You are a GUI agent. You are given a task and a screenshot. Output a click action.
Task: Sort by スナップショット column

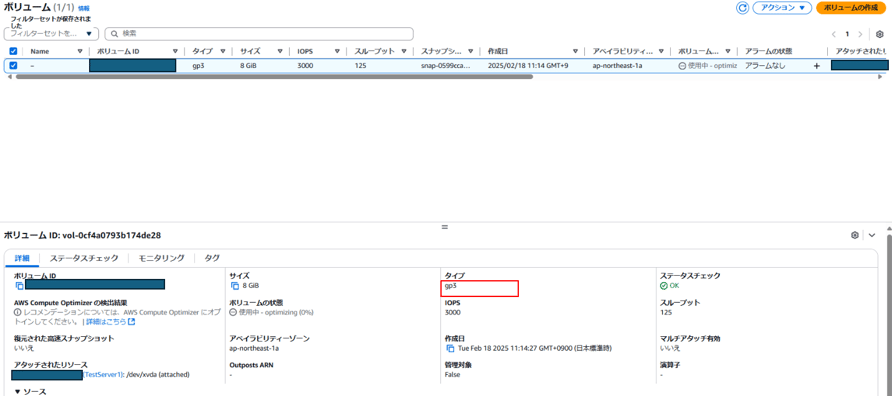tap(470, 51)
